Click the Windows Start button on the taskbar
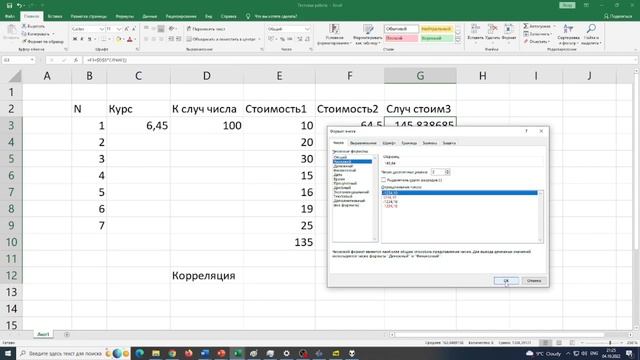This screenshot has height=360, width=640. (x=8, y=353)
